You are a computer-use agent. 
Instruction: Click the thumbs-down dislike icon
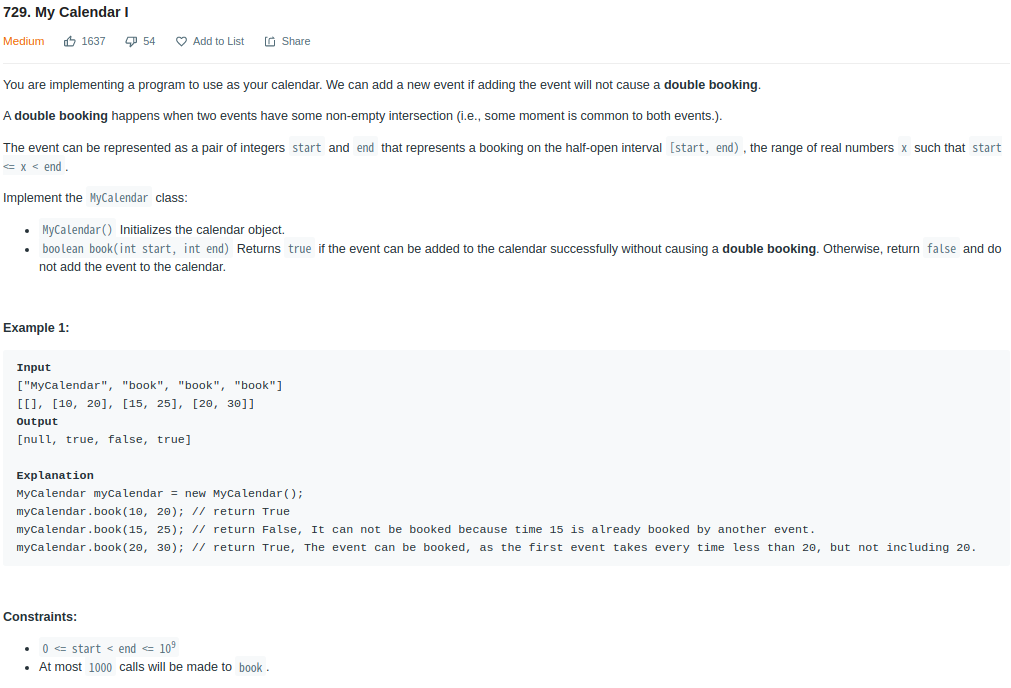pos(131,41)
